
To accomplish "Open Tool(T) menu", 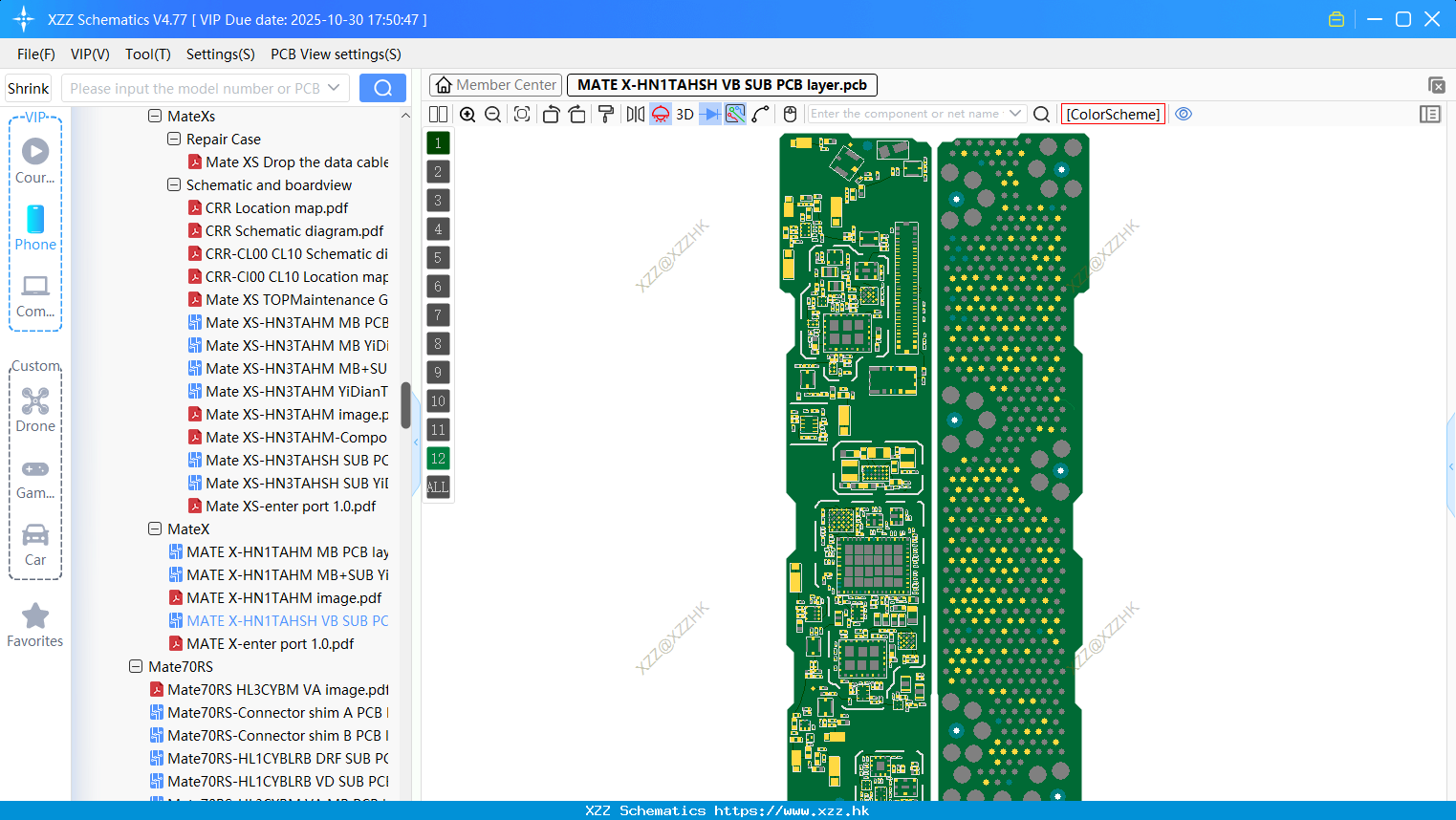I will click(x=148, y=54).
